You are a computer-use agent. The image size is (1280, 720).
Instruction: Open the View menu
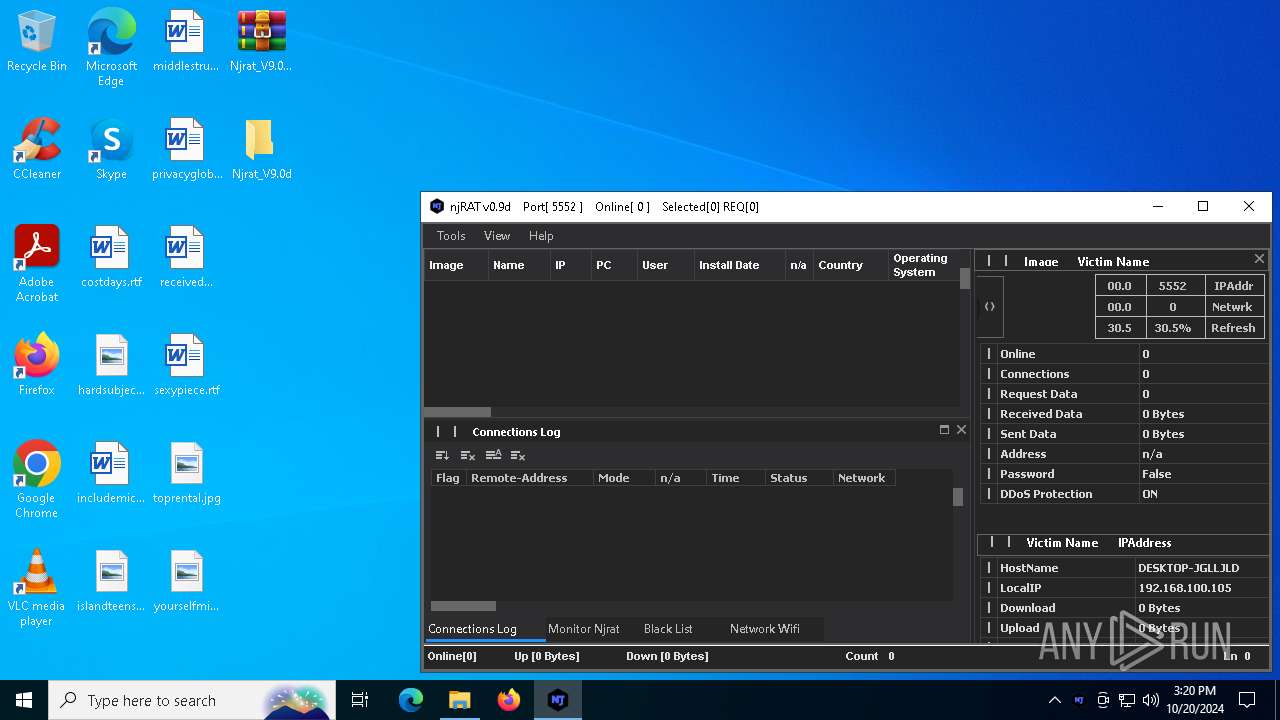point(497,236)
